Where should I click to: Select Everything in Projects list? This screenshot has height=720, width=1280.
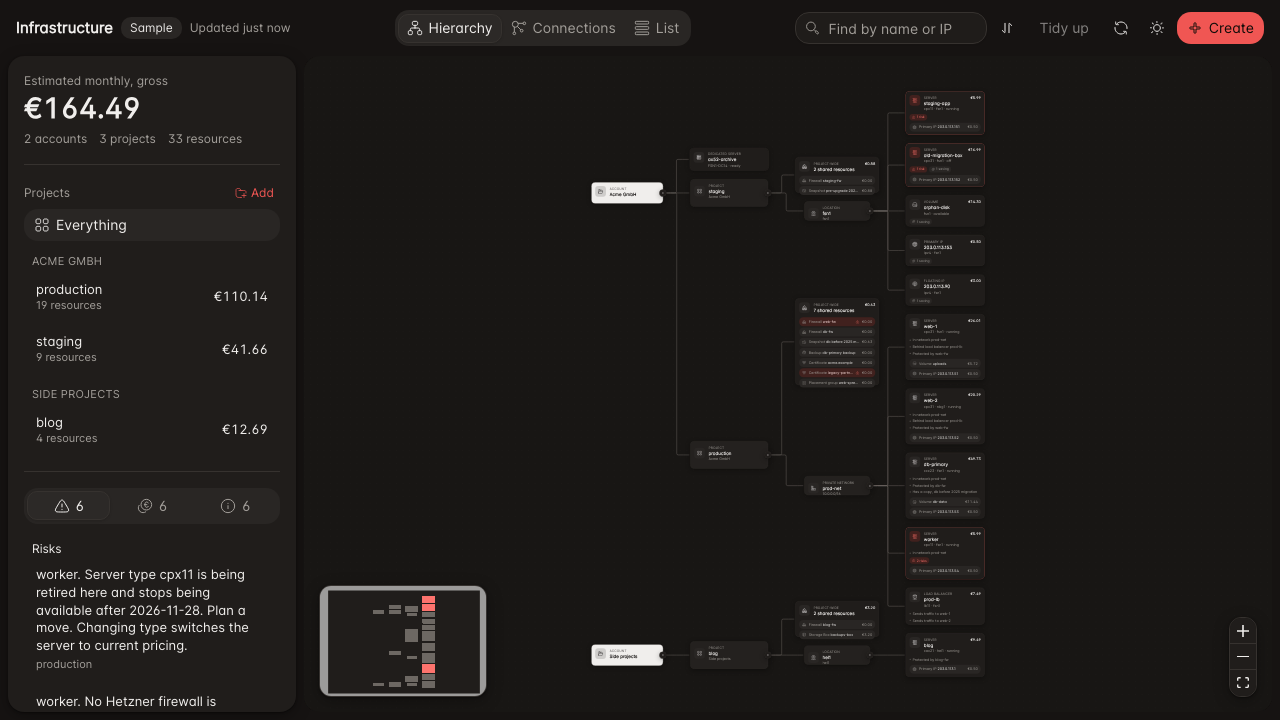coord(152,225)
